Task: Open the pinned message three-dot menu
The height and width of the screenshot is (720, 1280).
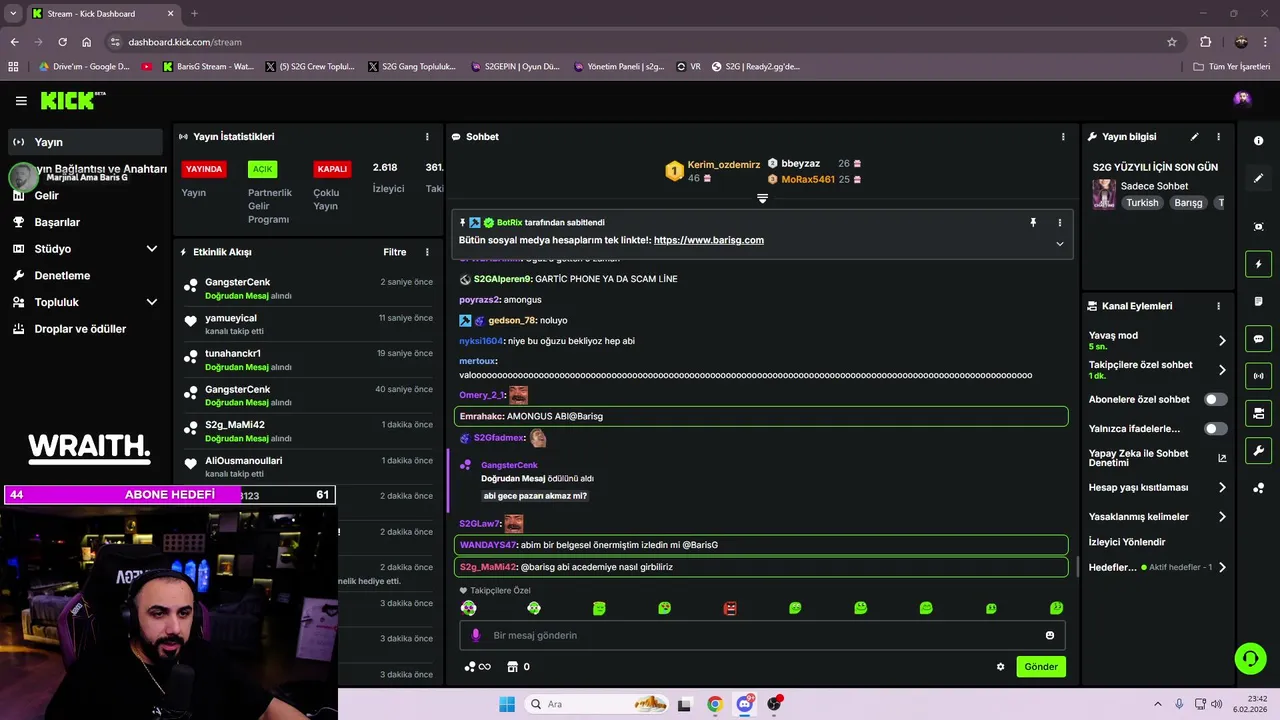Action: tap(1060, 223)
